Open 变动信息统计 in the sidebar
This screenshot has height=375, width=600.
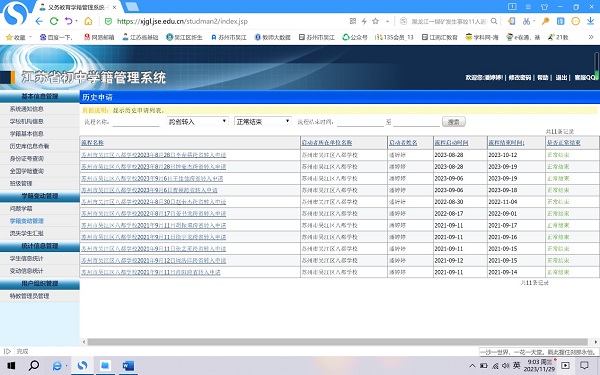click(x=27, y=271)
